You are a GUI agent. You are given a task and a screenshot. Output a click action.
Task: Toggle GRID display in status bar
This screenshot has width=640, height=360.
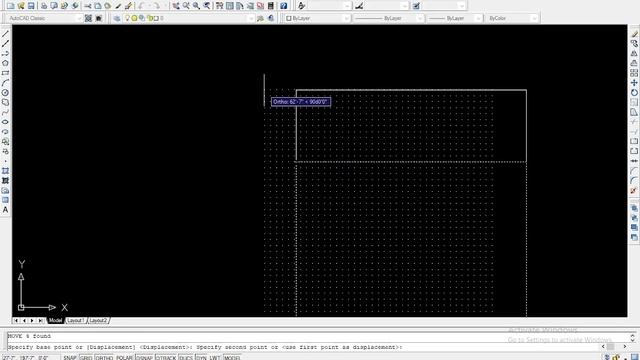tap(86, 358)
